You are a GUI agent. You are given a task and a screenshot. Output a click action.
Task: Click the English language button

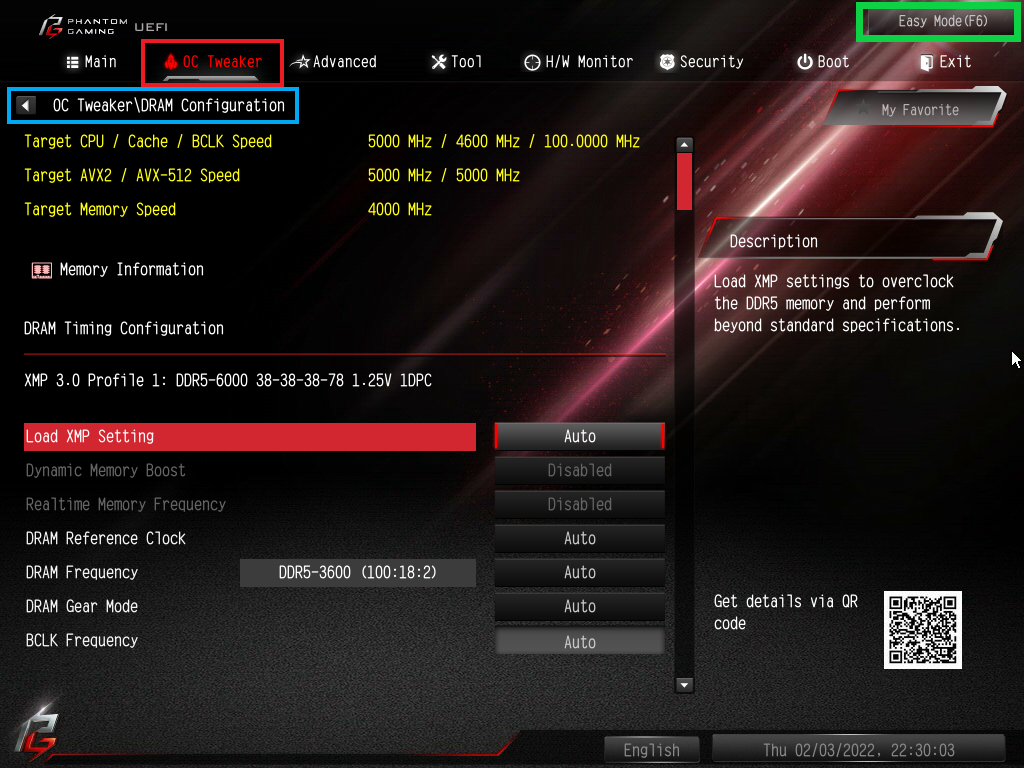[651, 750]
